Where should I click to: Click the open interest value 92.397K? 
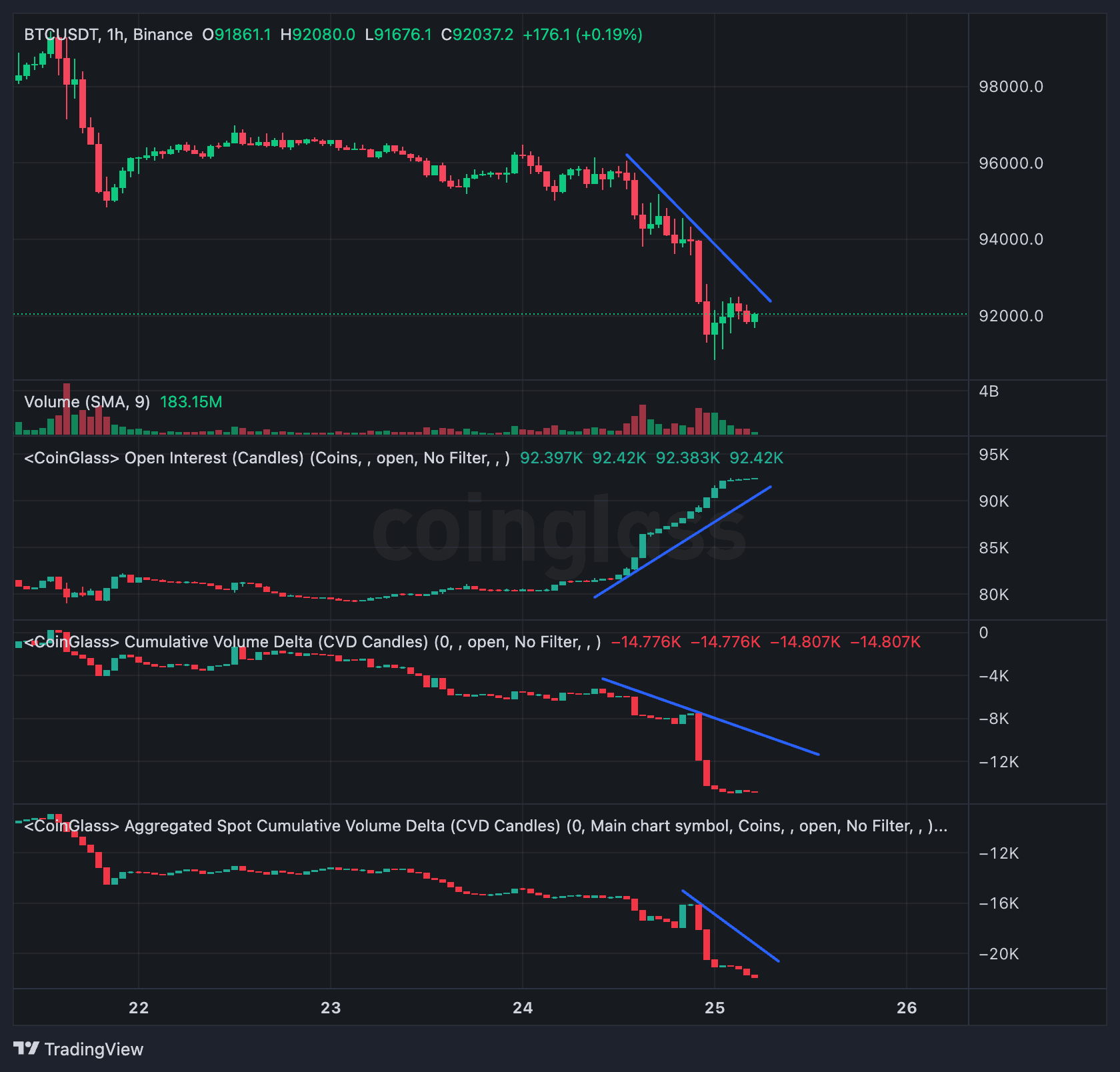tap(551, 458)
